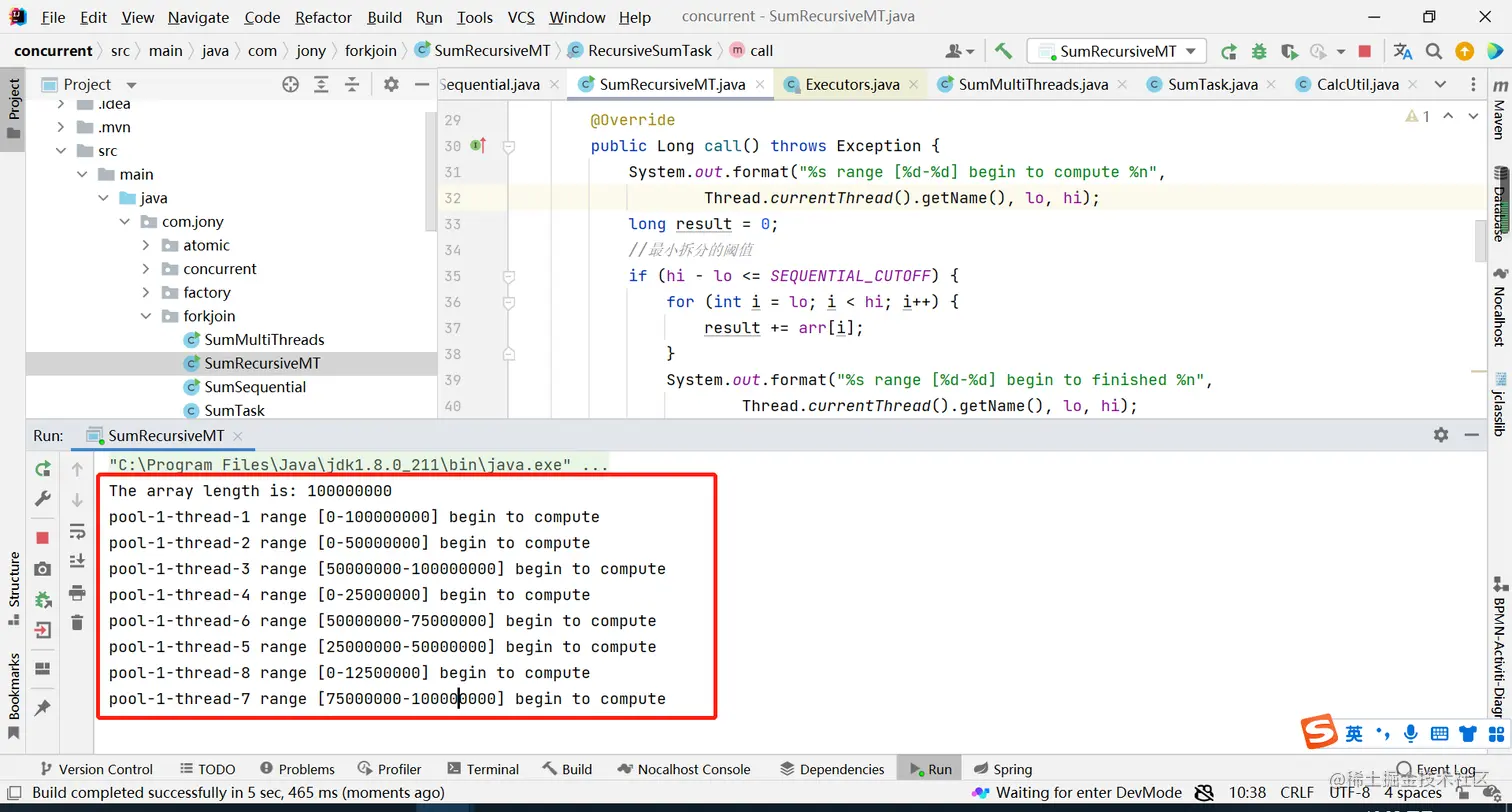Image resolution: width=1512 pixels, height=812 pixels.
Task: Expand the atomic package
Action: [146, 245]
